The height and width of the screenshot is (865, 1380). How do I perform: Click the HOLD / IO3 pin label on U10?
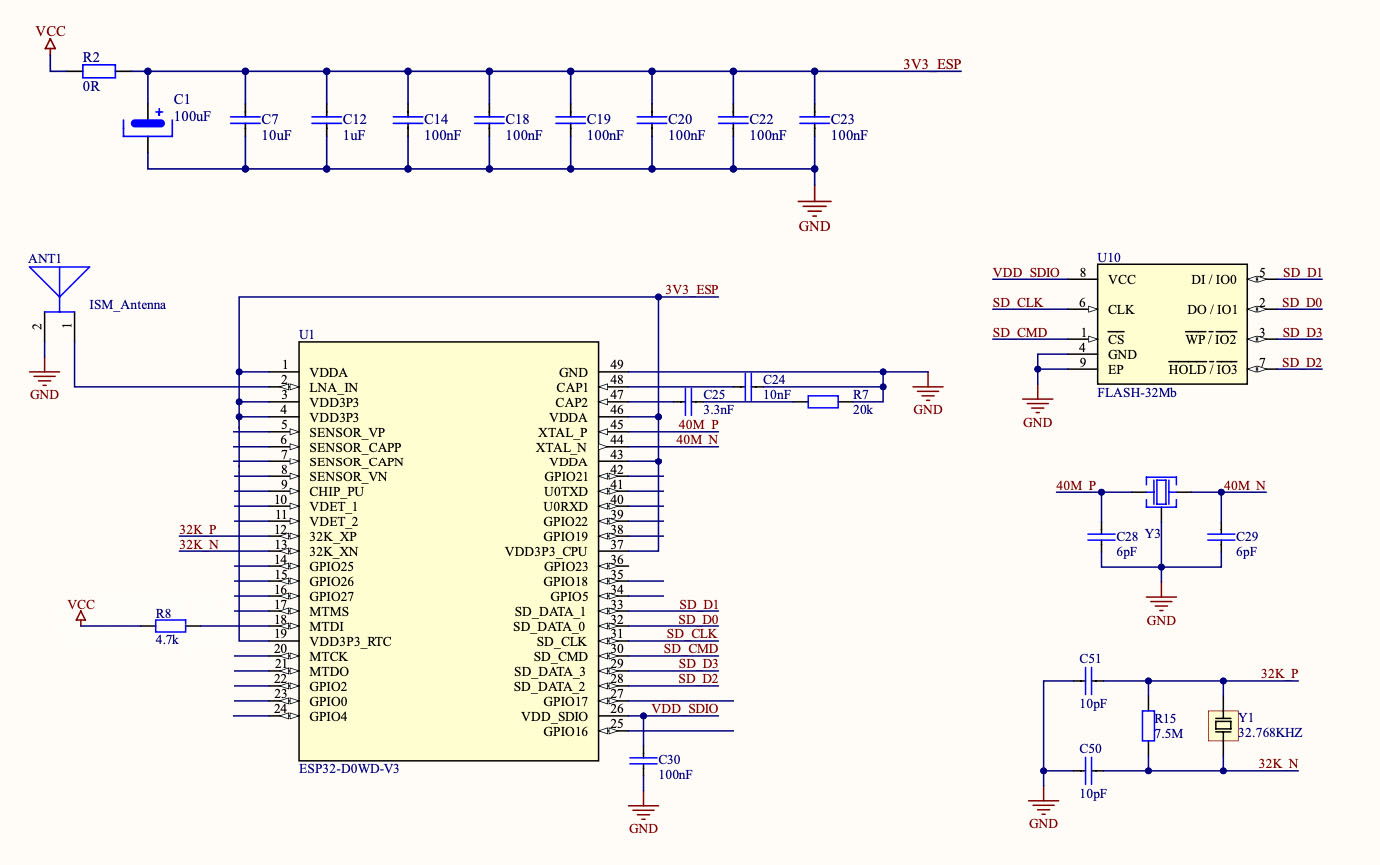1203,370
